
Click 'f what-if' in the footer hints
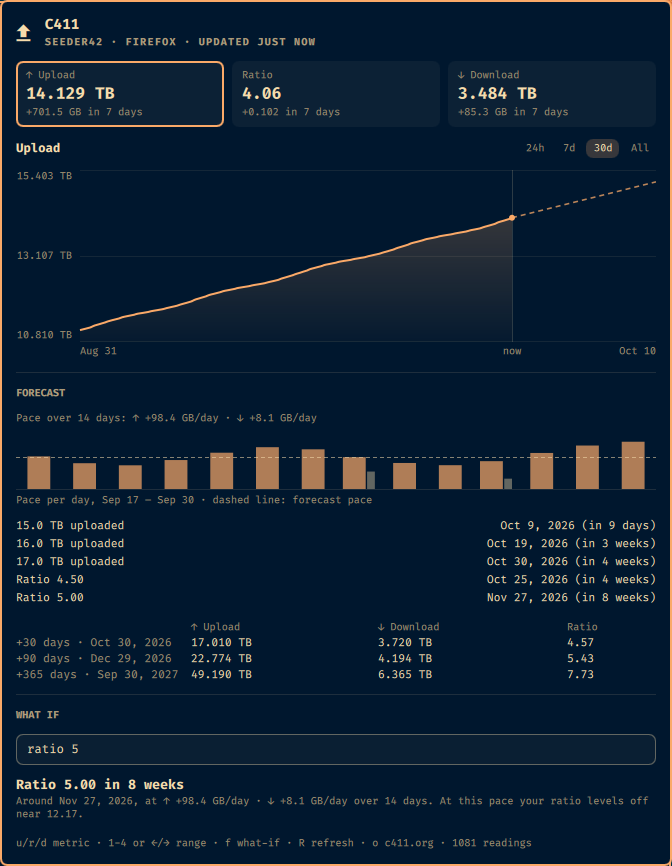click(x=252, y=843)
